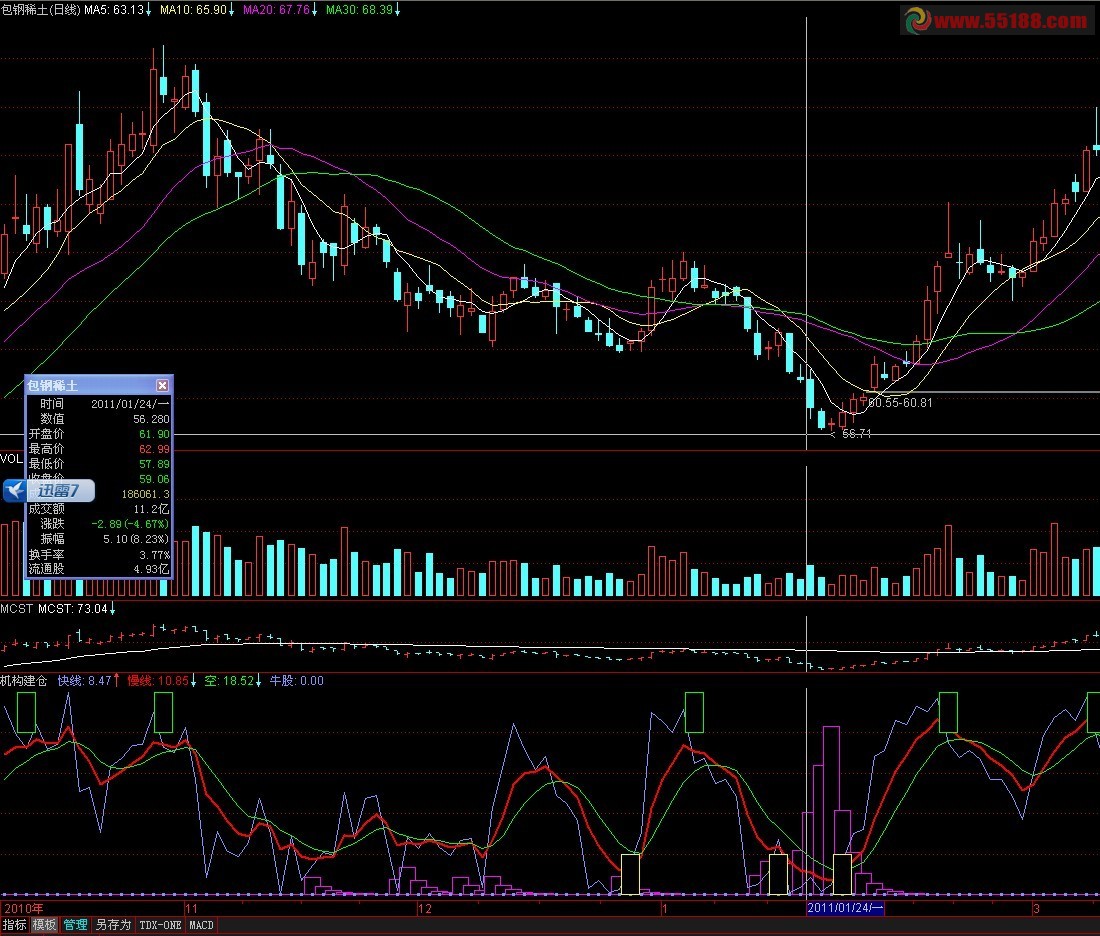Select the MACD indicator tab
Image resolution: width=1100 pixels, height=936 pixels.
(201, 925)
